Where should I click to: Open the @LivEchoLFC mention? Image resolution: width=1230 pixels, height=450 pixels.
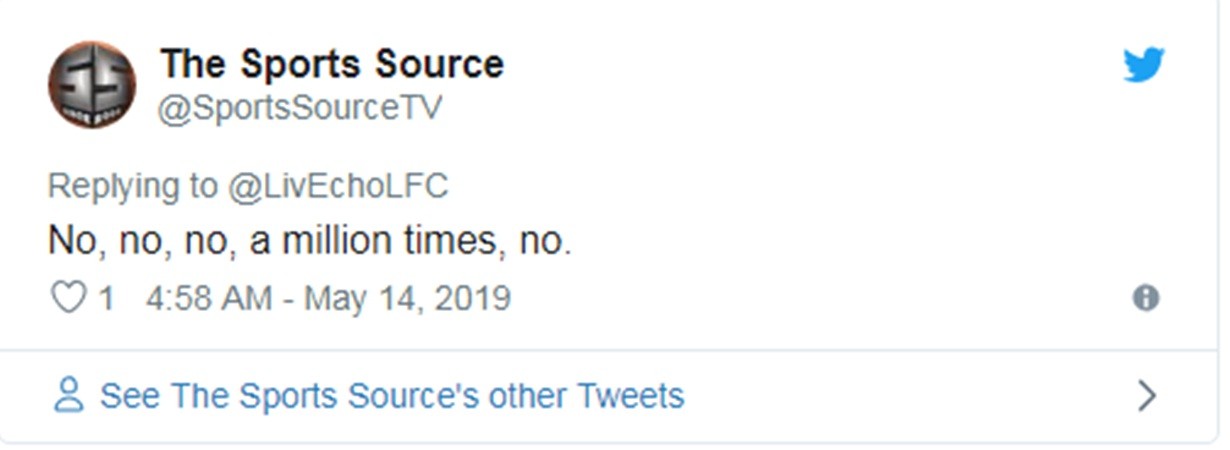click(x=338, y=186)
